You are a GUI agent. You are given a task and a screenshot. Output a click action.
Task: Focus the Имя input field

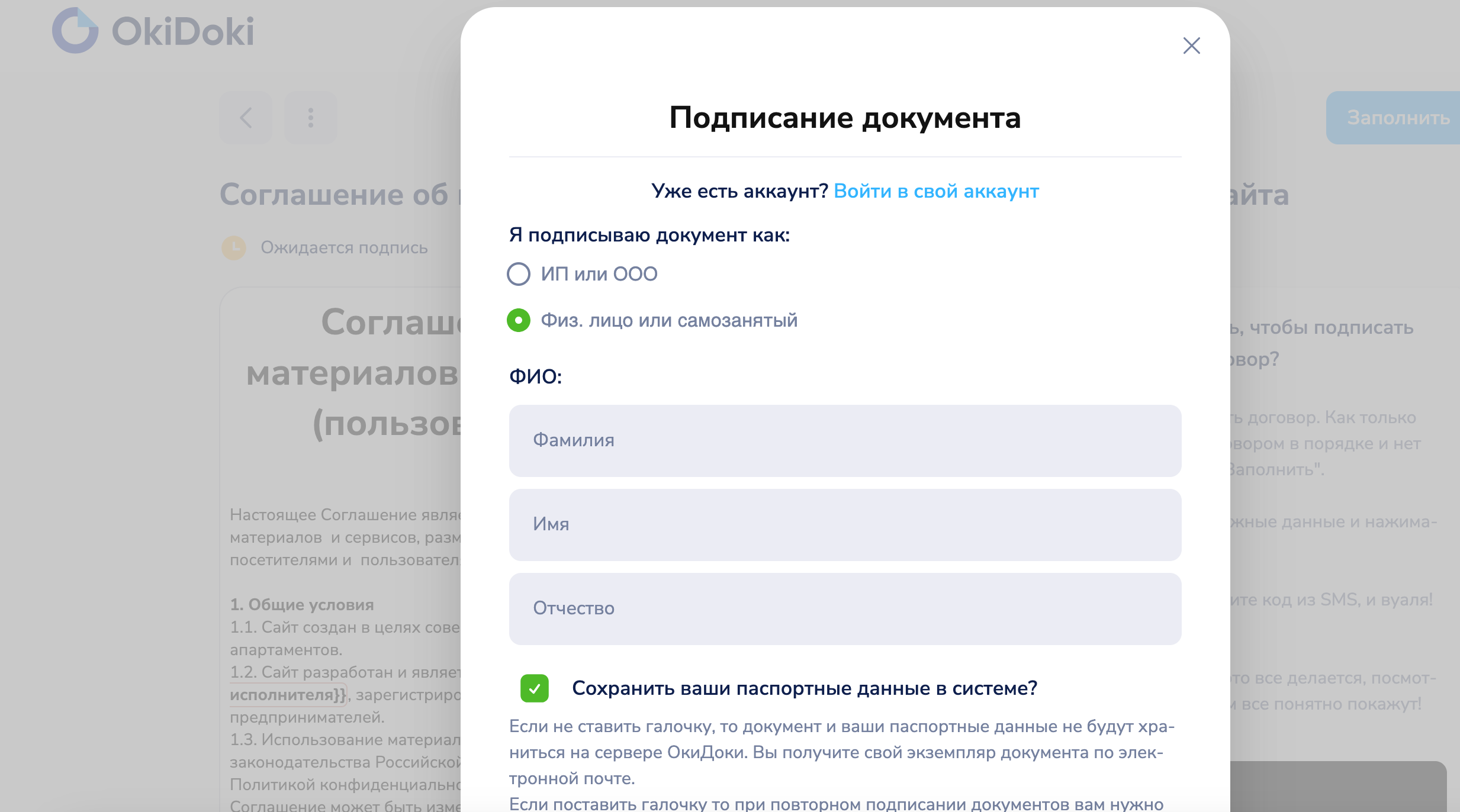point(845,525)
